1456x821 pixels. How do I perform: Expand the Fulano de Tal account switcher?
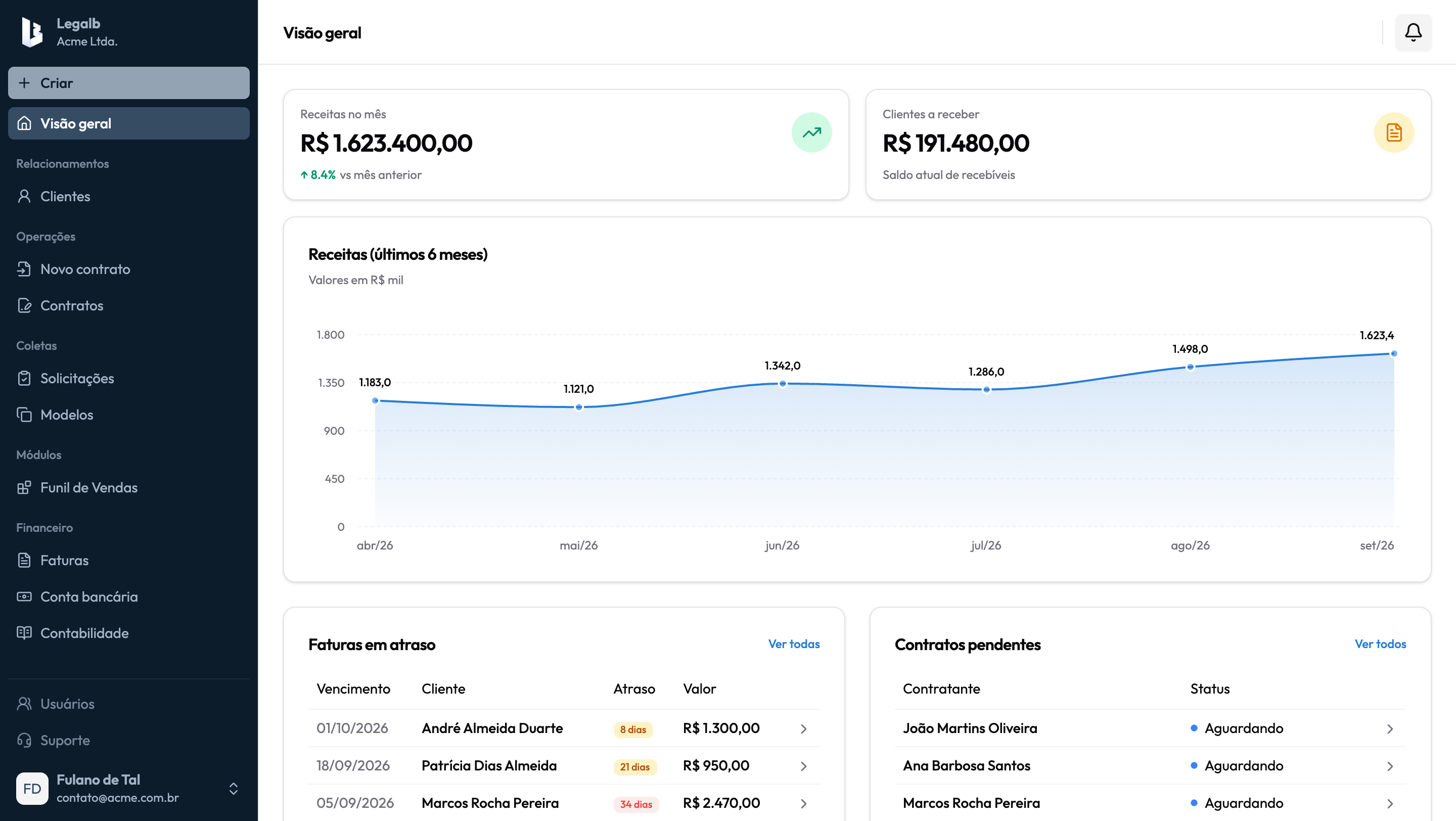pos(234,788)
